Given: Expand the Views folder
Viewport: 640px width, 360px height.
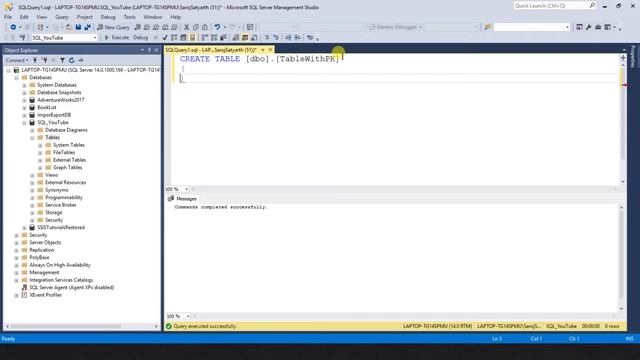Looking at the screenshot, I should click(32, 175).
